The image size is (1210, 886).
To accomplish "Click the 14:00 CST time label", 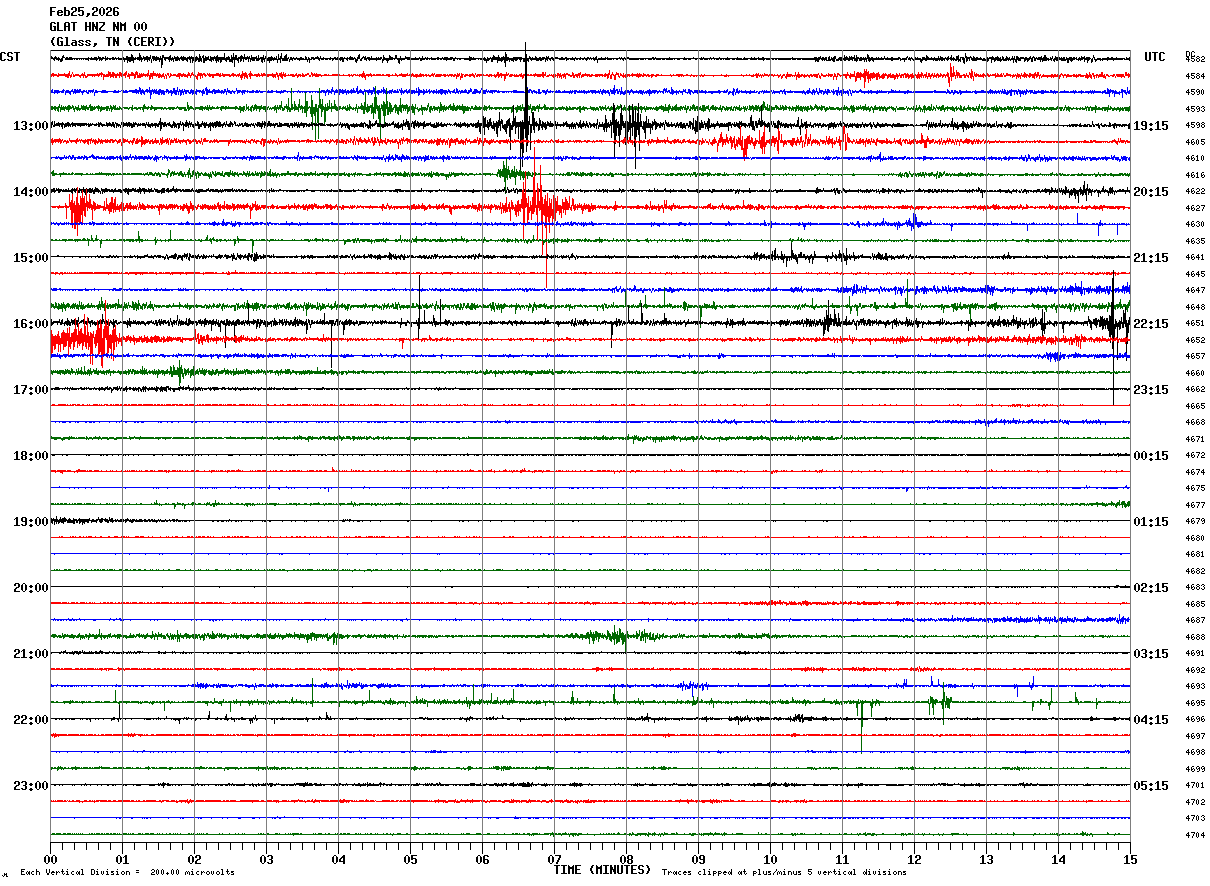I will click(31, 192).
